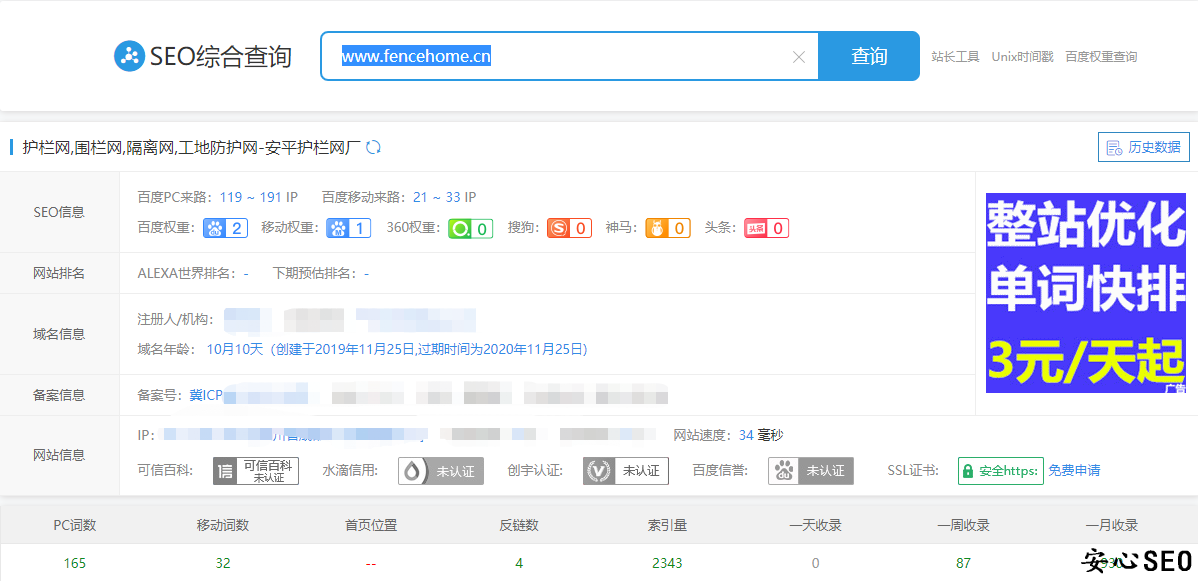
Task: Click the 搜狗 orange-red badge
Action: coord(570,228)
